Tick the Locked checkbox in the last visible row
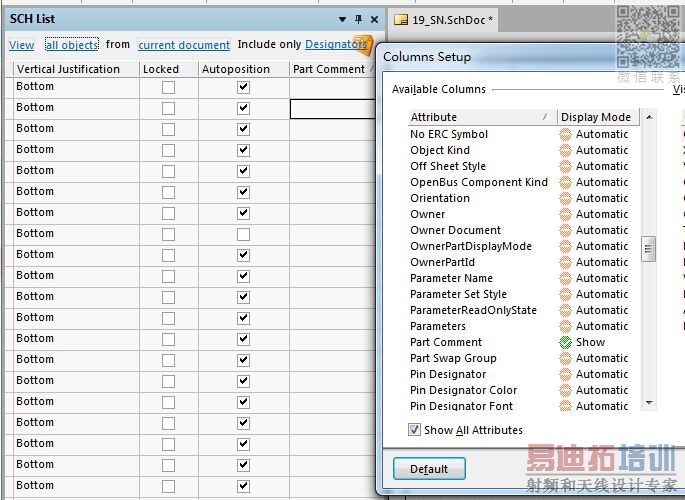Image resolution: width=685 pixels, height=500 pixels. (168, 486)
